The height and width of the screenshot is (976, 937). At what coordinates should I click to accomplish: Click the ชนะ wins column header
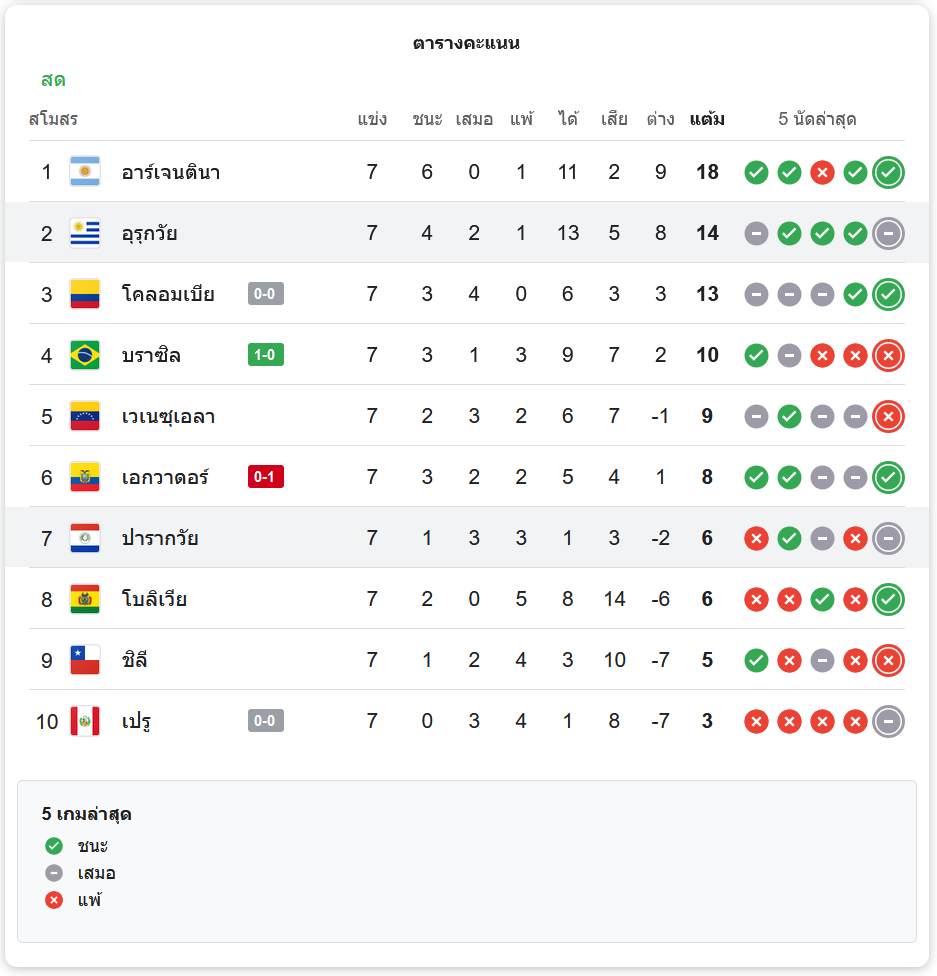[427, 120]
